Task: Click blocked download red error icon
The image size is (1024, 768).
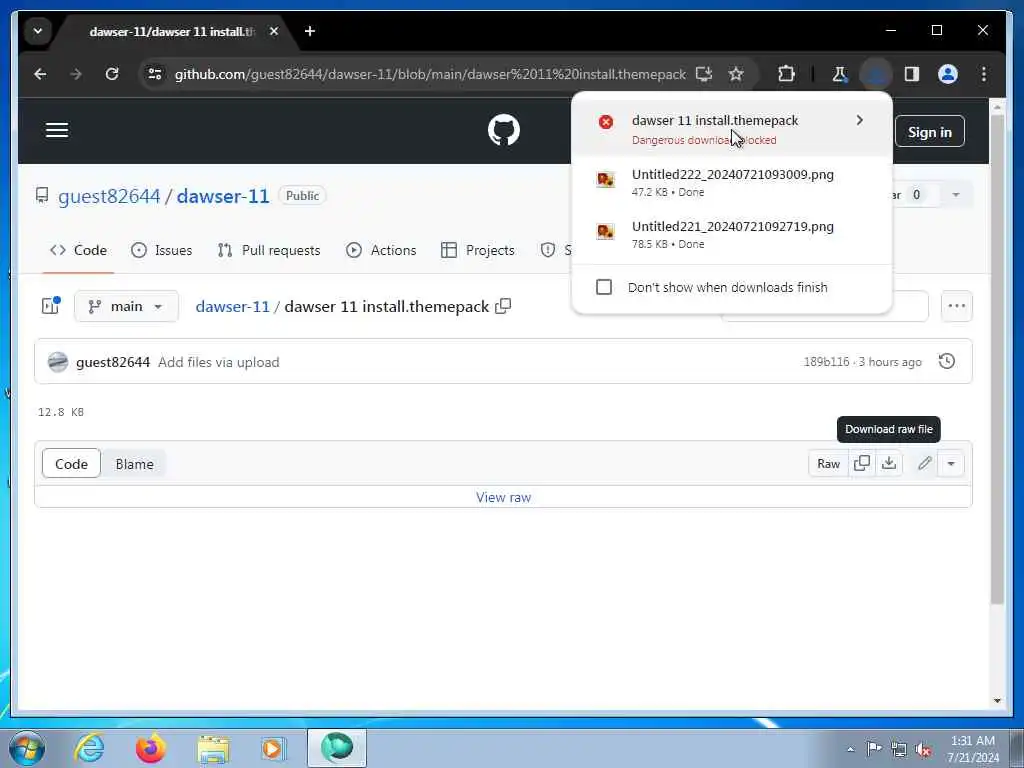Action: [605, 121]
